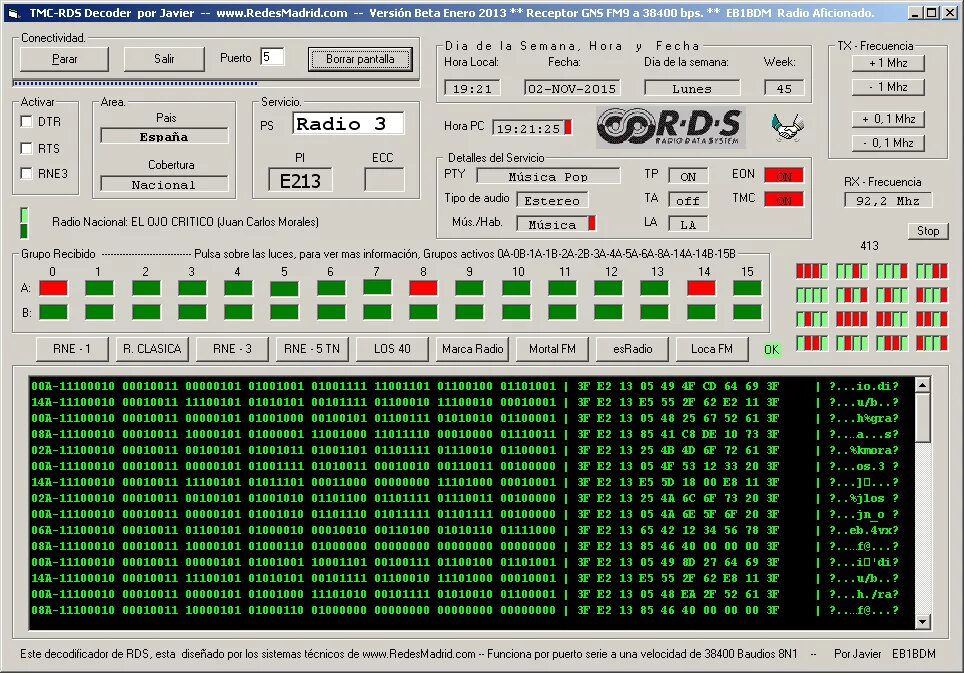
Task: Tune to RNE - 5 TN preset
Action: (x=312, y=348)
